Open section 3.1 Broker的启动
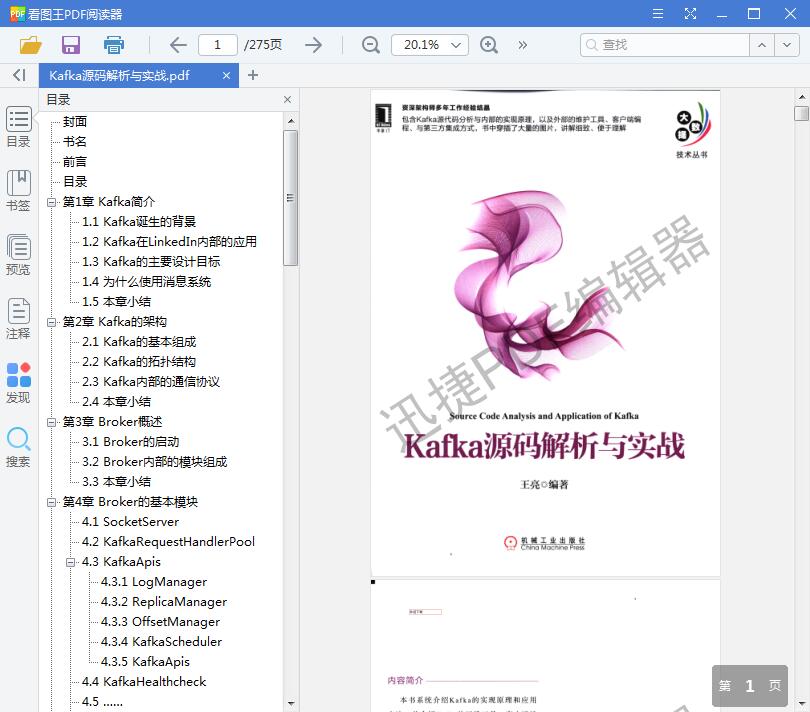The width and height of the screenshot is (810, 712). (130, 442)
